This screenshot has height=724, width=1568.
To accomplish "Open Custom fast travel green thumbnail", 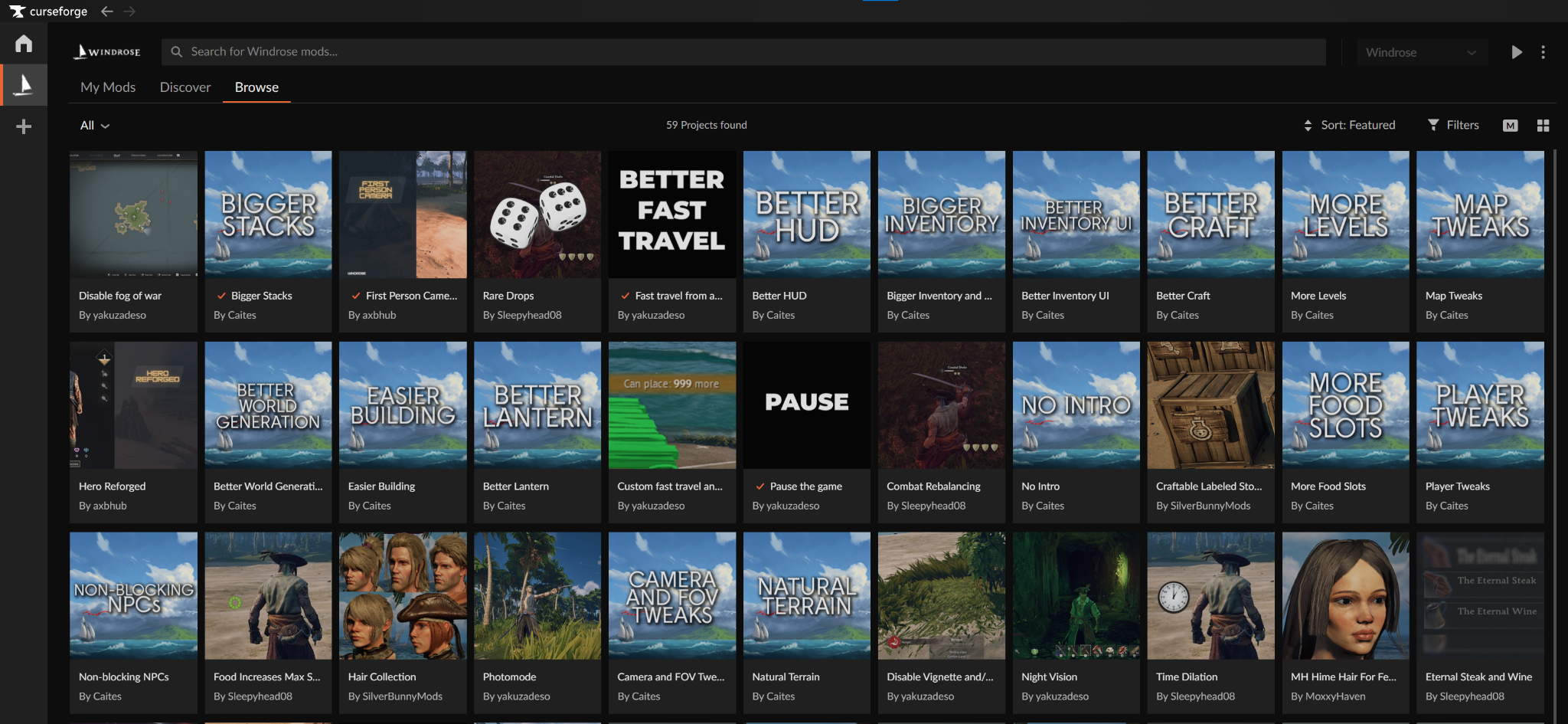I will coord(672,405).
